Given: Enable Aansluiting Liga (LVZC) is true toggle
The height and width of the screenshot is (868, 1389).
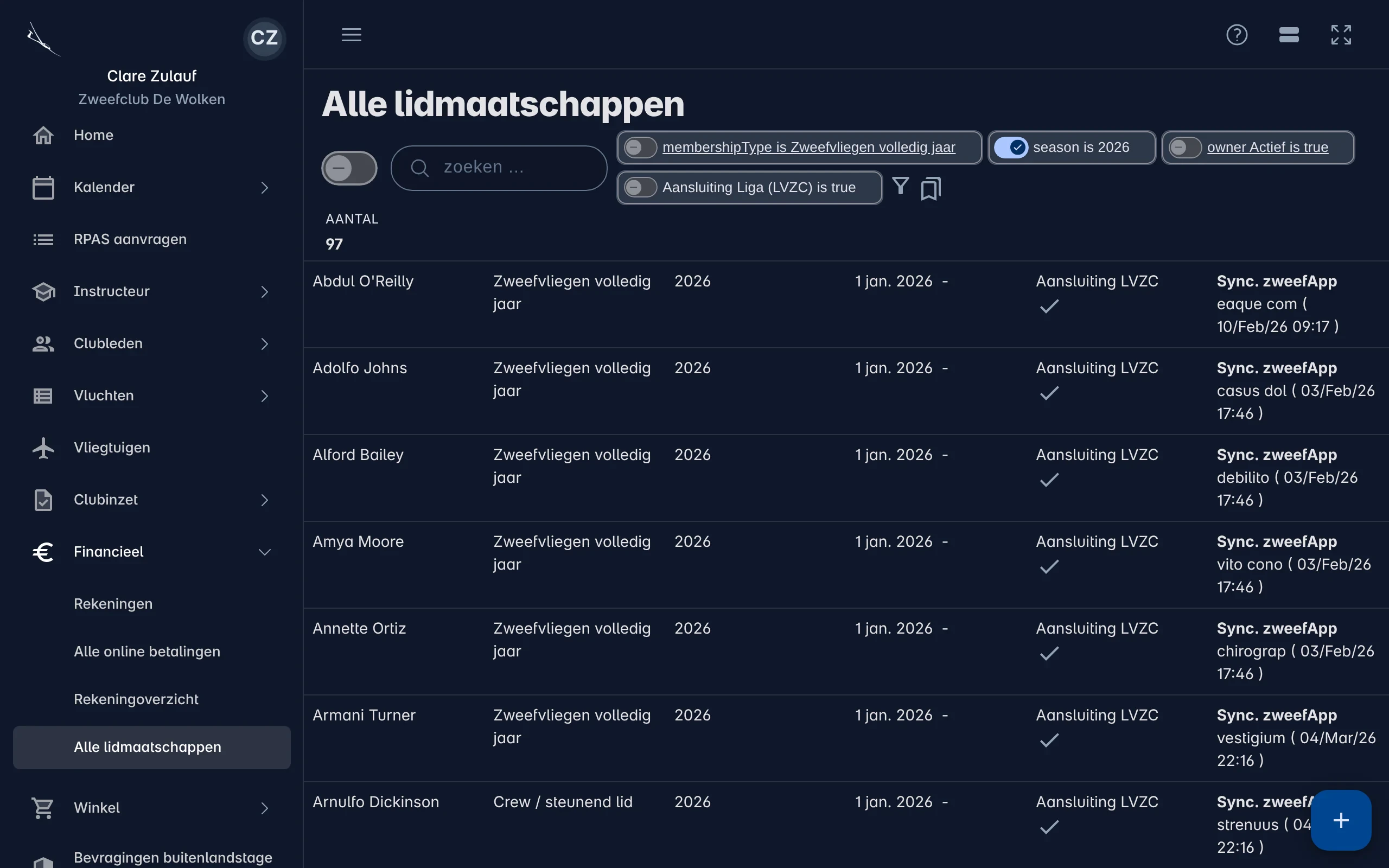Looking at the screenshot, I should 640,188.
